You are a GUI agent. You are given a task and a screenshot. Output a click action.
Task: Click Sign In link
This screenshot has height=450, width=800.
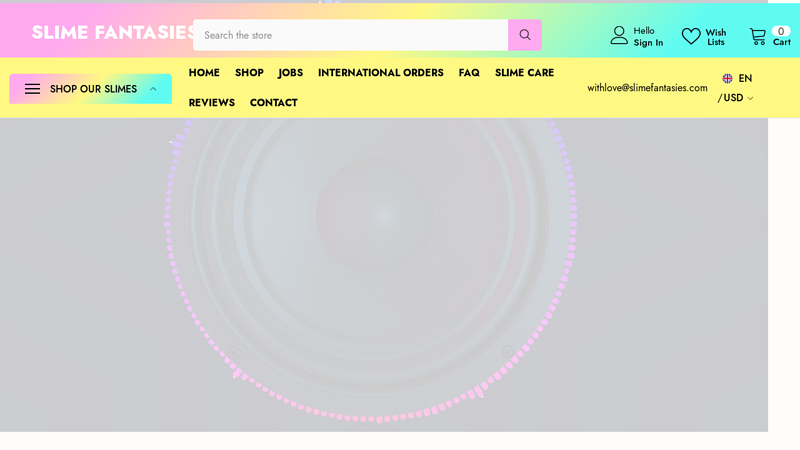coord(648,43)
